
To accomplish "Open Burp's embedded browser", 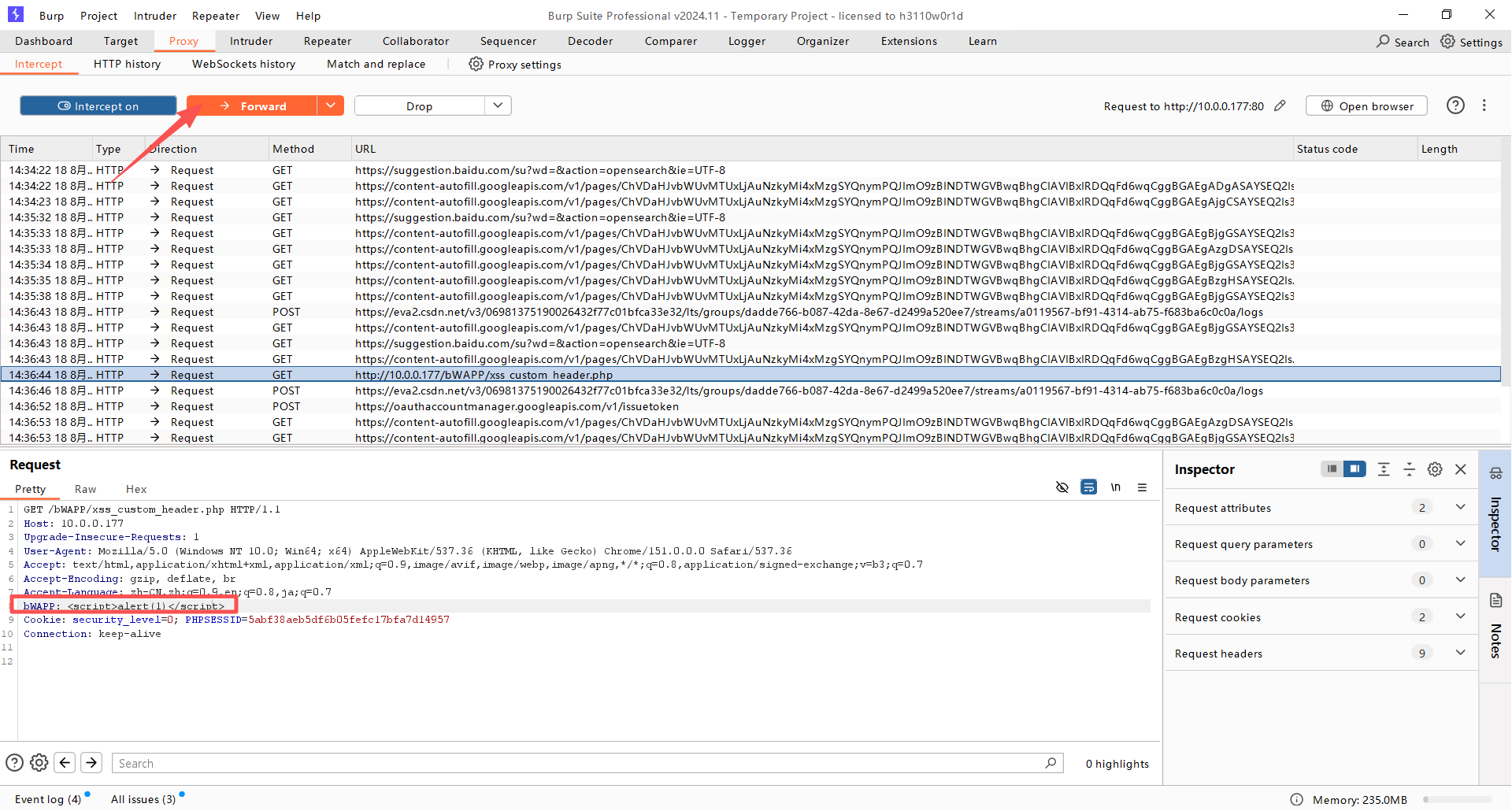I will coord(1366,106).
